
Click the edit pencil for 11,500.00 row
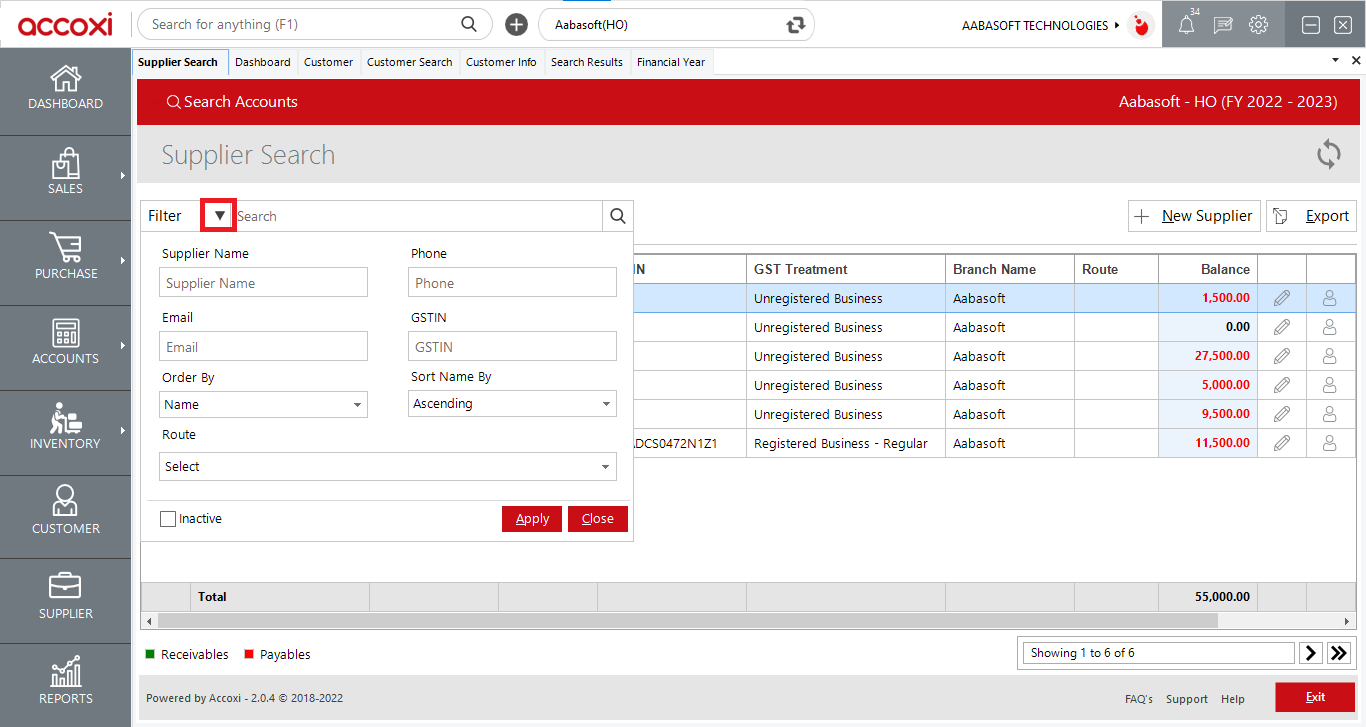click(1282, 443)
